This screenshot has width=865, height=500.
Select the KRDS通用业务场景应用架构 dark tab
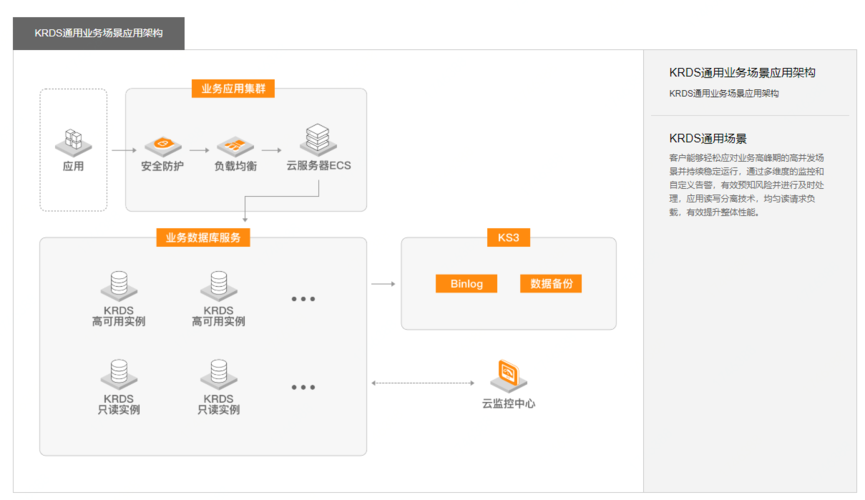pyautogui.click(x=99, y=33)
